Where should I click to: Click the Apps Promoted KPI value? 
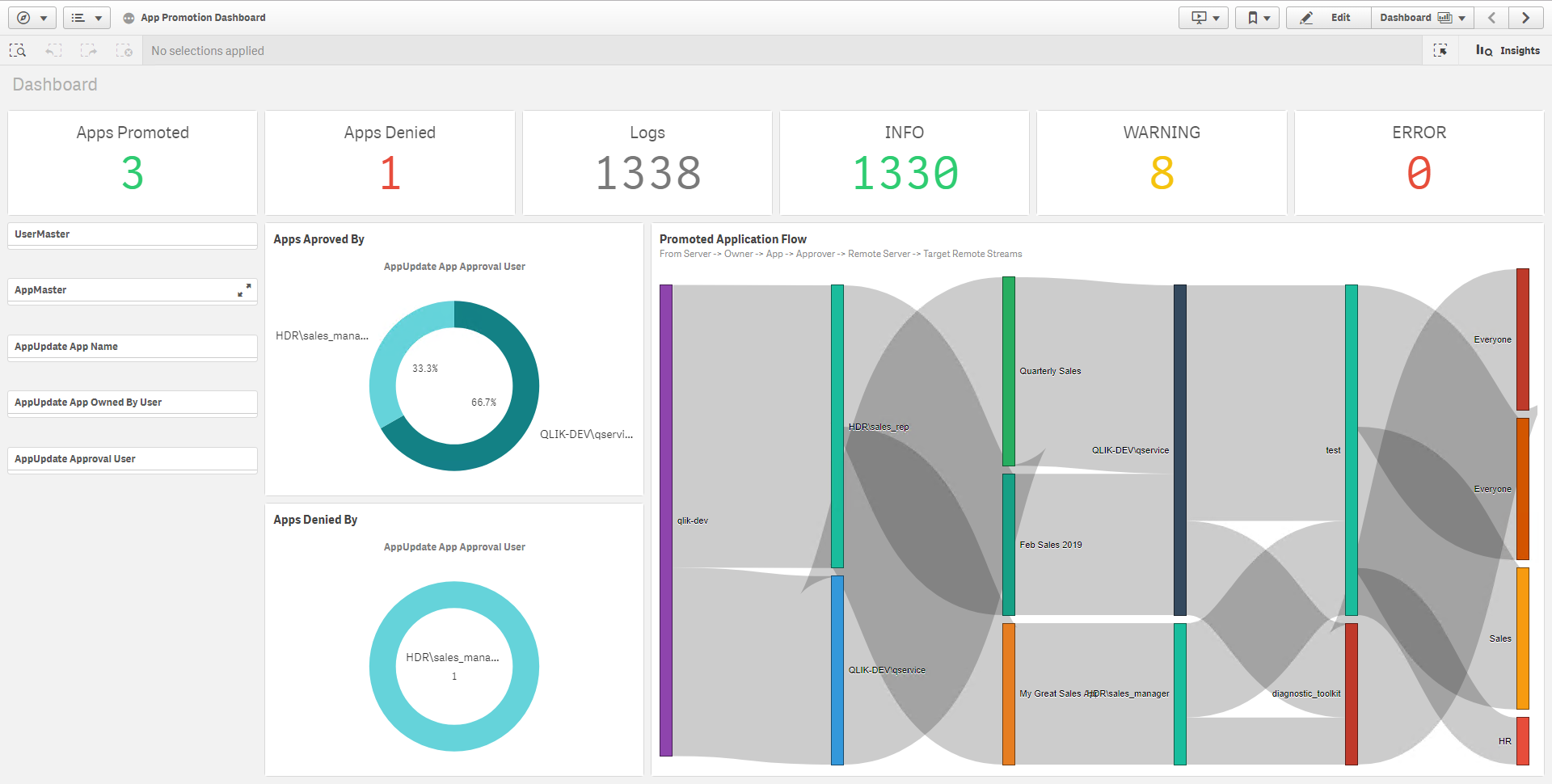pyautogui.click(x=133, y=173)
